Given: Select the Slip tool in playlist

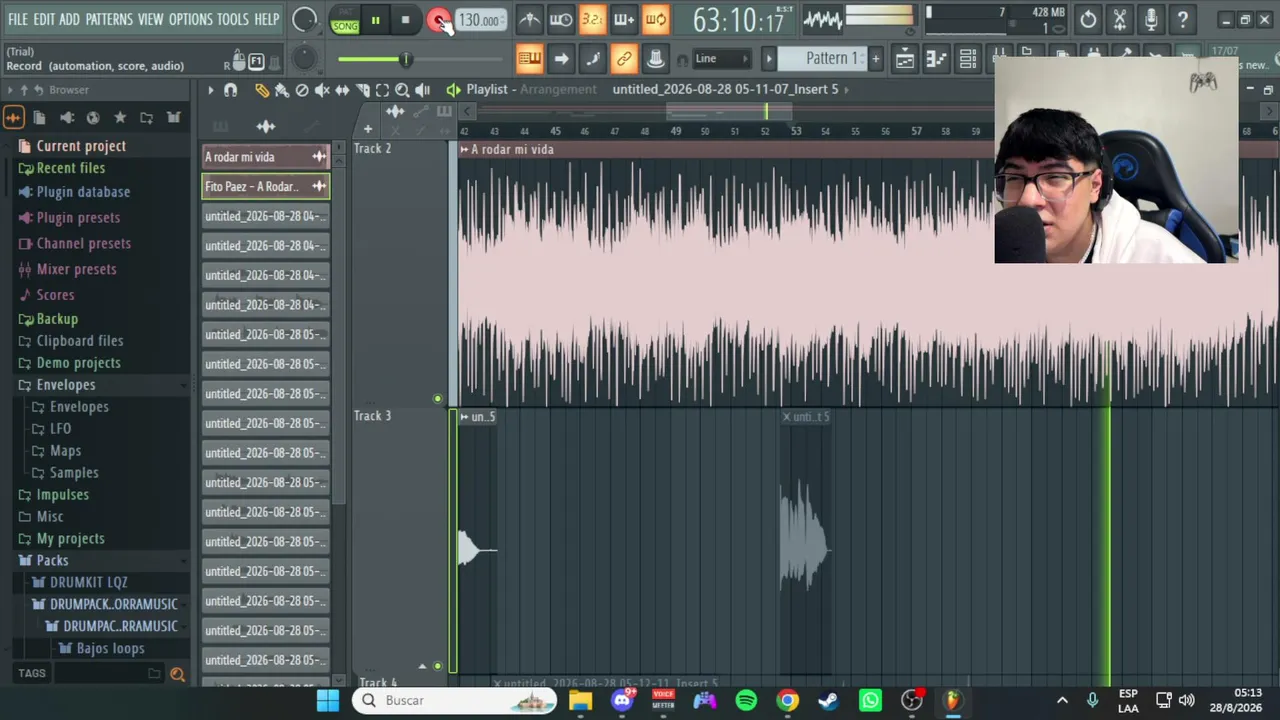Looking at the screenshot, I should click(342, 90).
